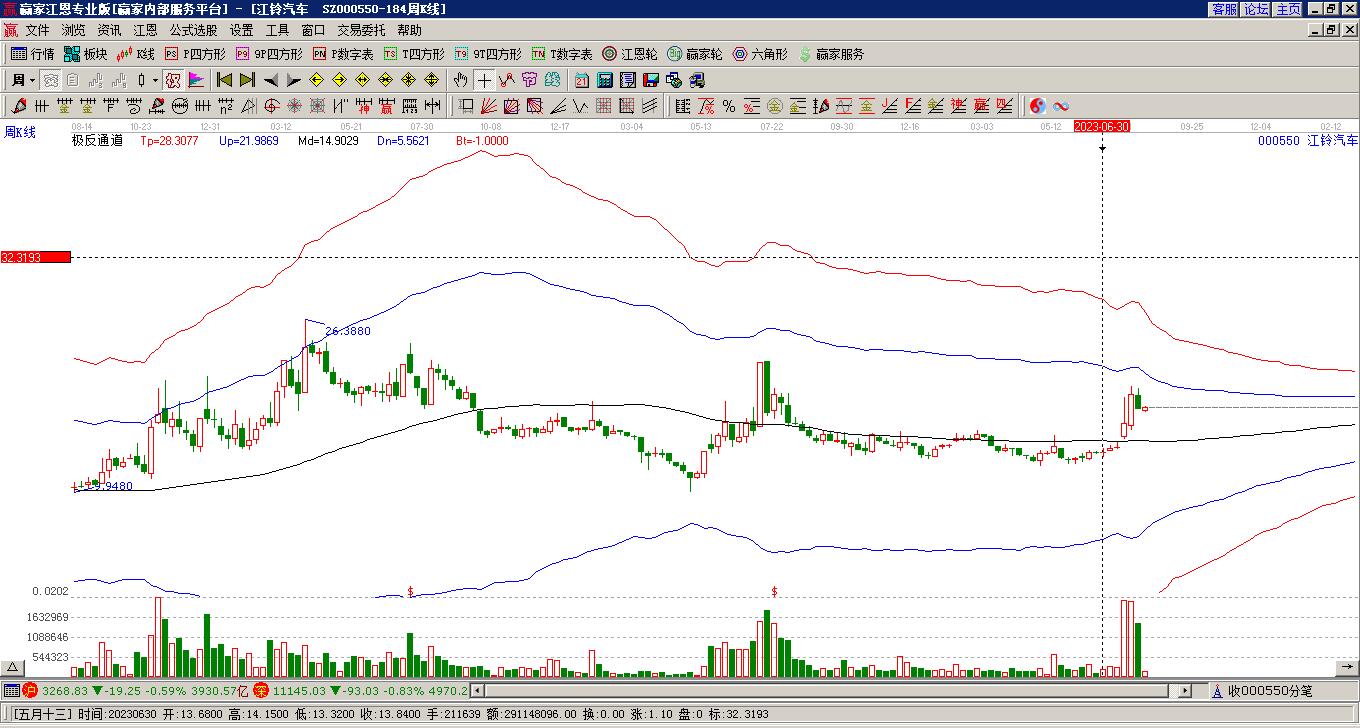Open the T数字表 tool
Screen dimensions: 1360x728
(x=562, y=54)
